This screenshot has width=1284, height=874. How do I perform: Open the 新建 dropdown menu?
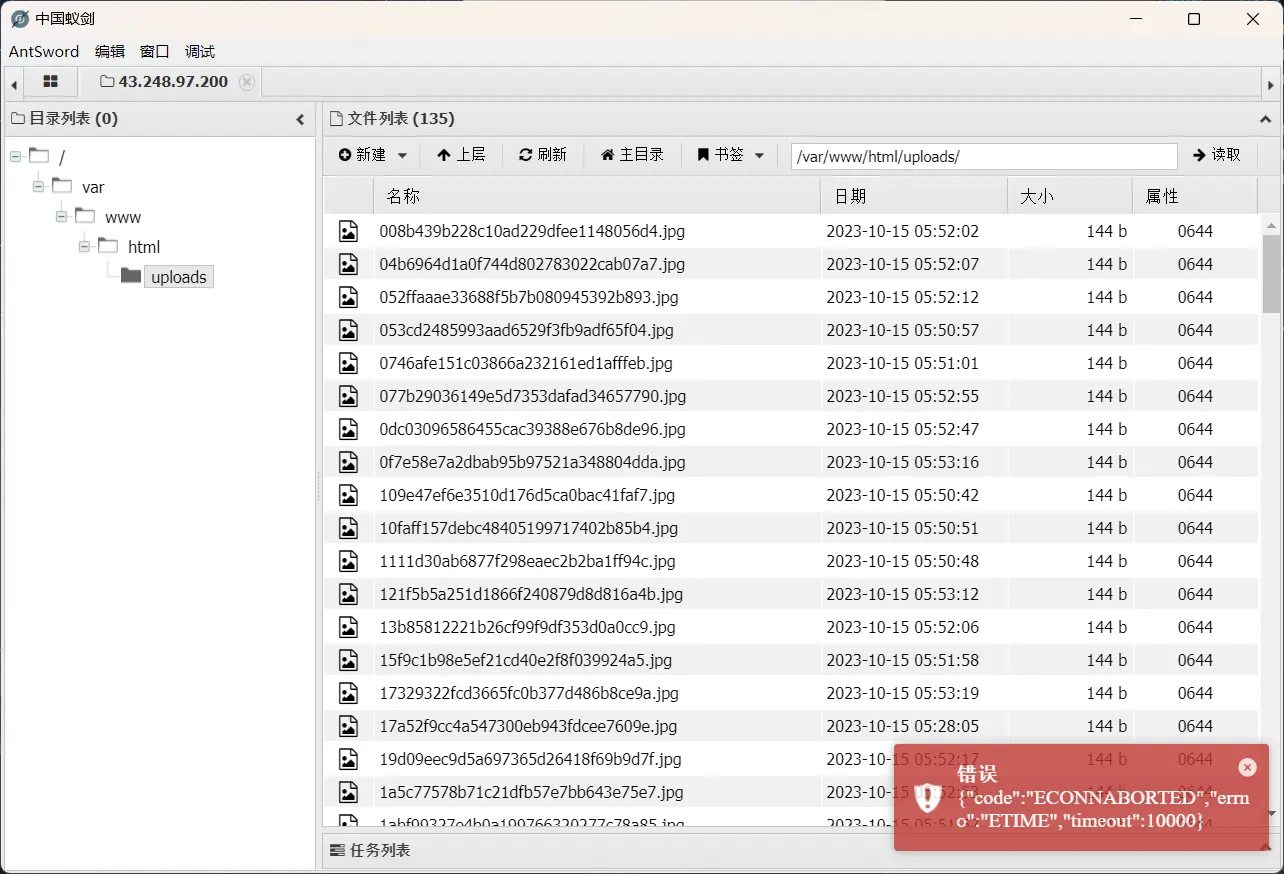373,155
